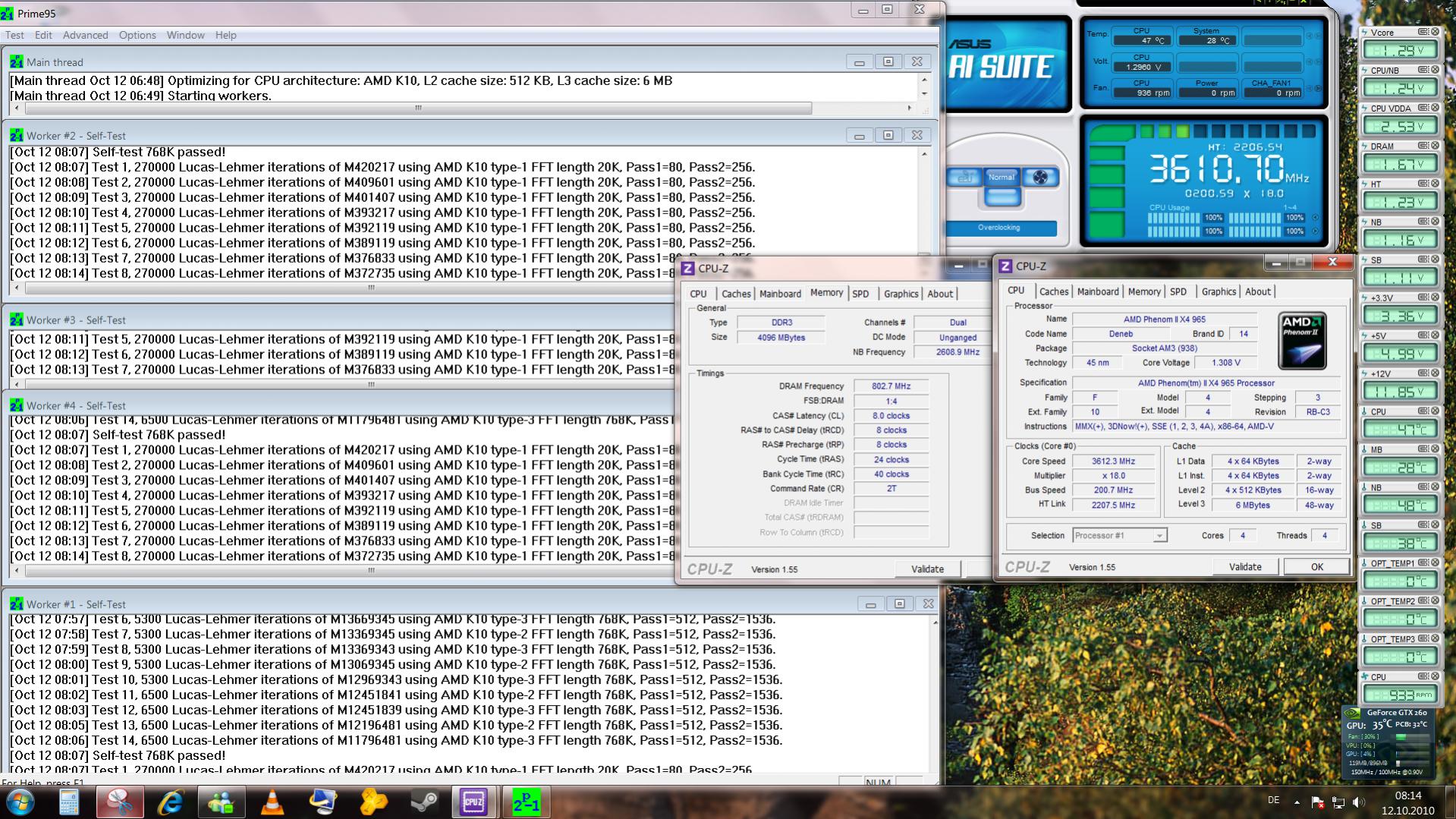
Task: Open the Test menu in Prime95
Action: 14,35
